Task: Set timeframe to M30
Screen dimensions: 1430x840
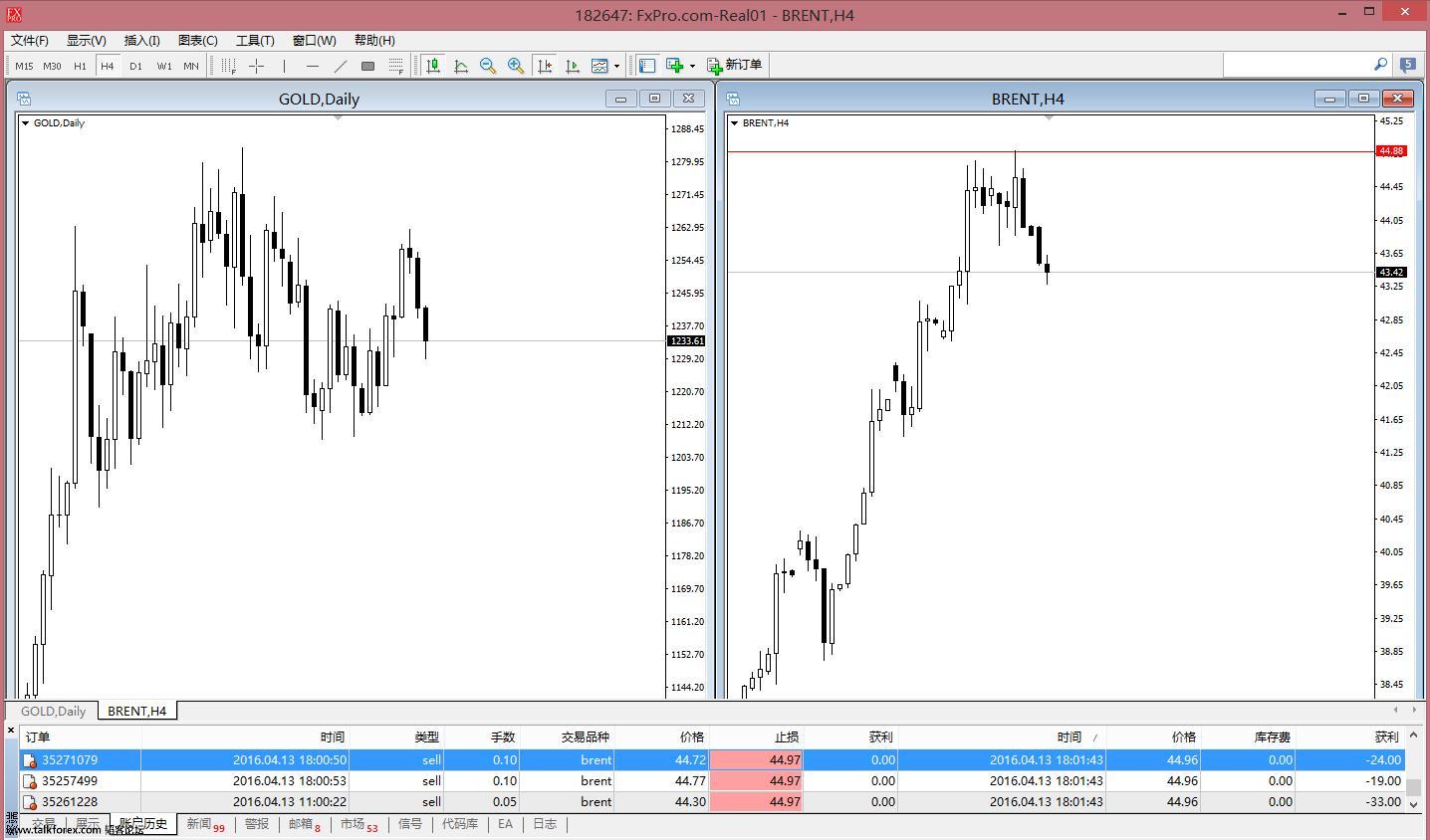Action: [52, 66]
